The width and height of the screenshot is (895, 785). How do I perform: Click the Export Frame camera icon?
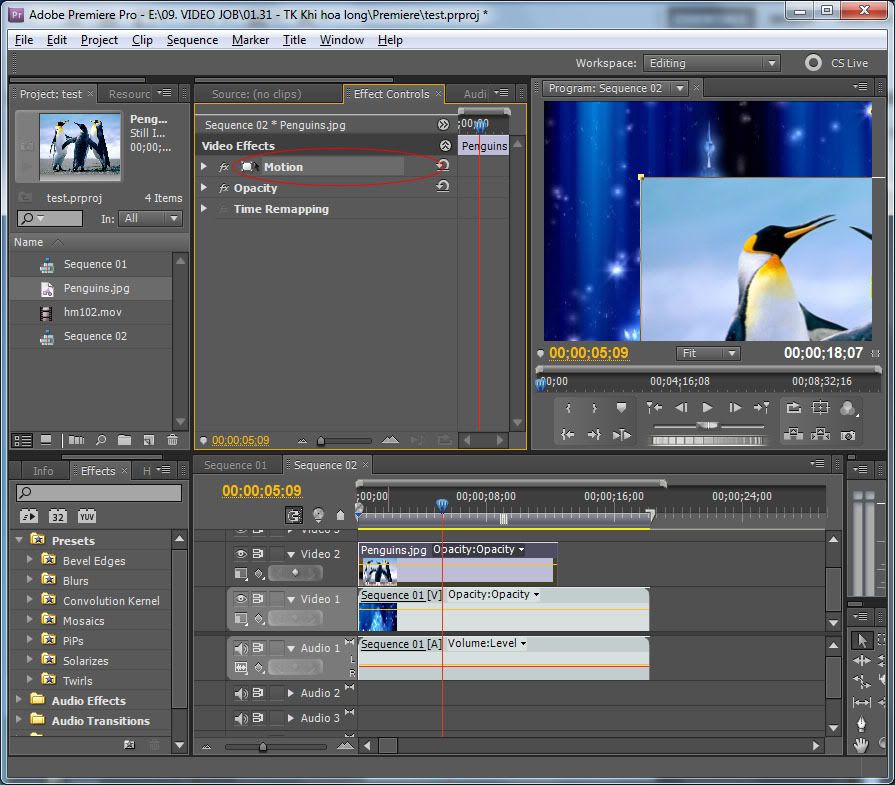(x=848, y=435)
